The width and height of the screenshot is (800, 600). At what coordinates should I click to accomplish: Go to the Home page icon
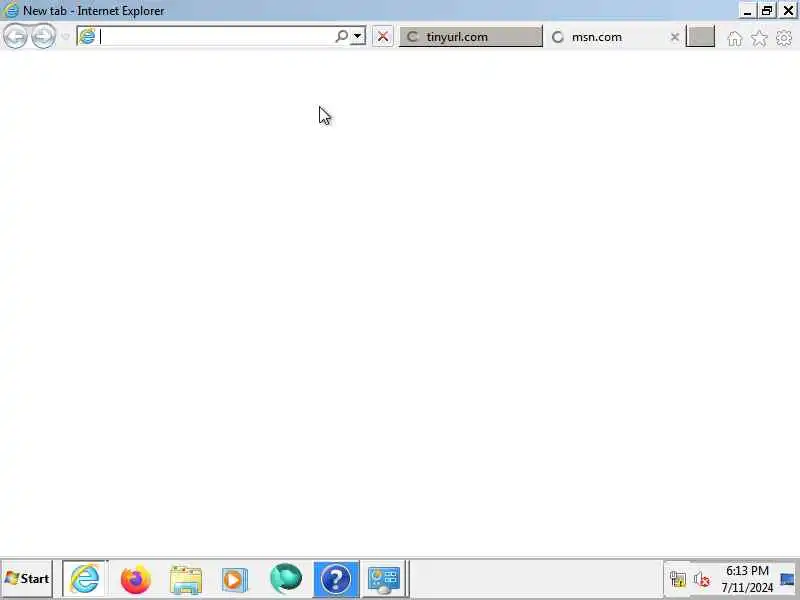pyautogui.click(x=735, y=38)
